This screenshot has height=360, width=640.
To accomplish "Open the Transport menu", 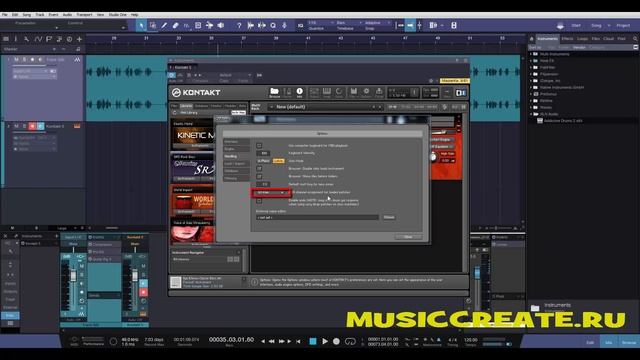I will [x=84, y=15].
